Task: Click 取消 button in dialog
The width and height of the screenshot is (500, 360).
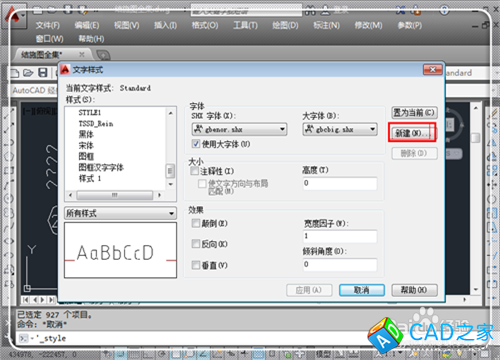Action: coord(362,290)
